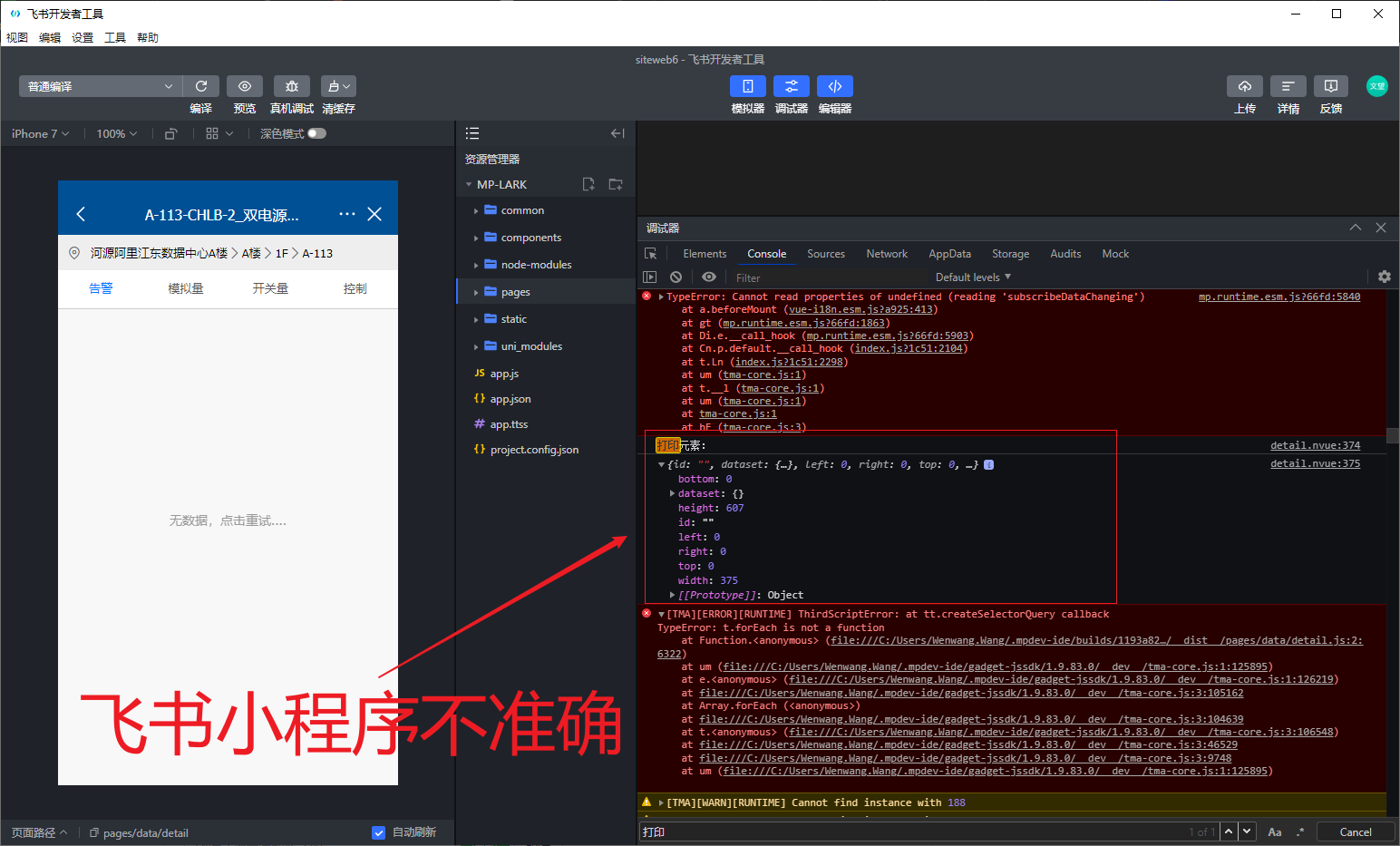
Task: Cancel the console search
Action: click(x=1356, y=831)
